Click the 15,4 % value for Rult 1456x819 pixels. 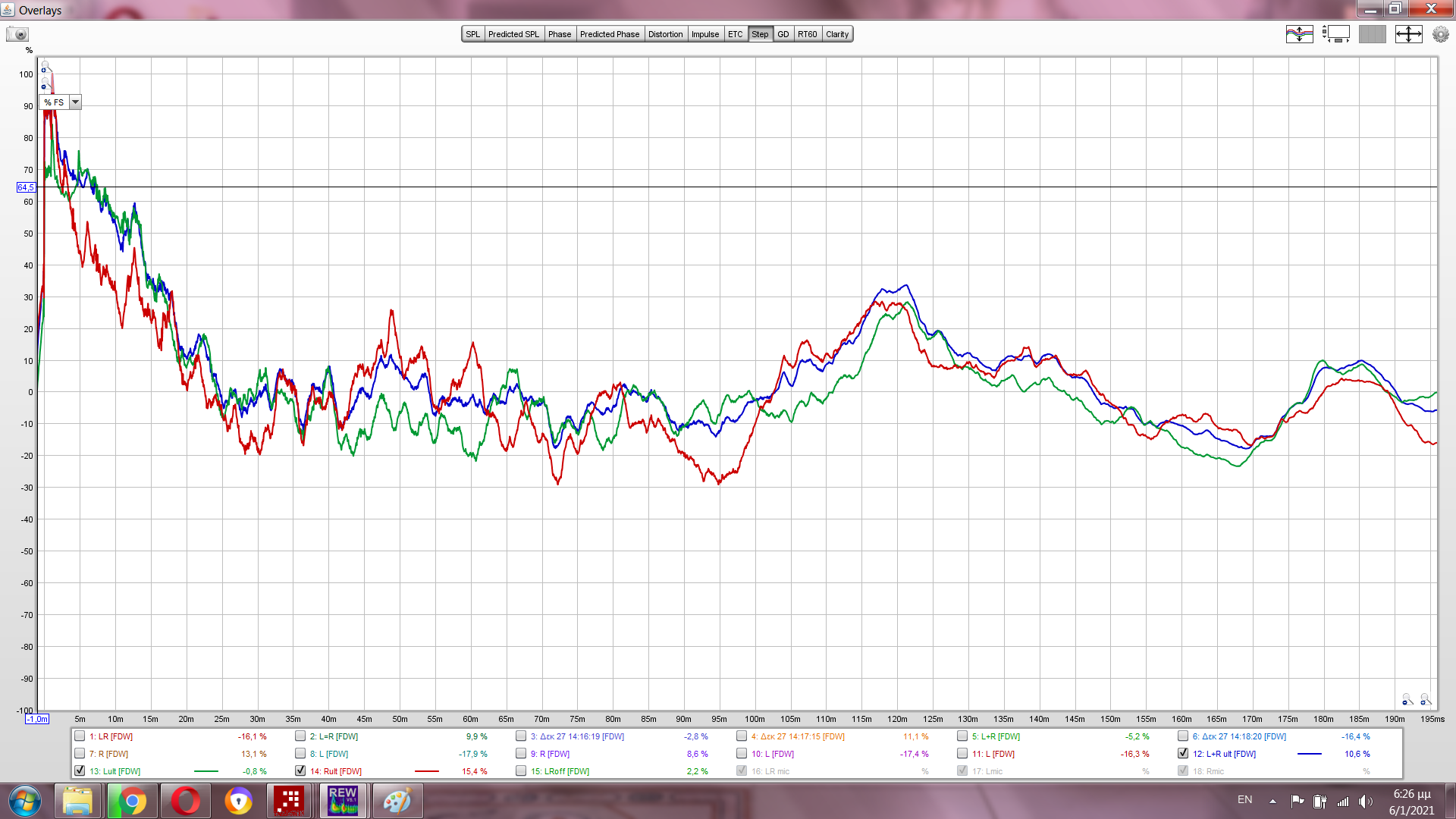point(475,771)
